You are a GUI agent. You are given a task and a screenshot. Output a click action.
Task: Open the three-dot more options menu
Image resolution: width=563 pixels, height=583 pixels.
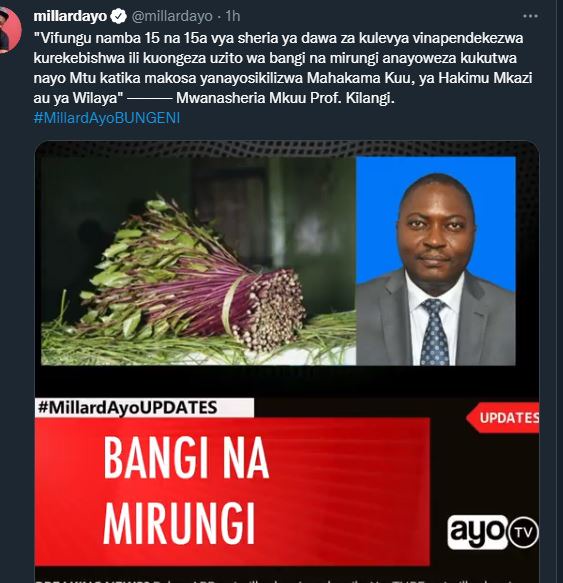tap(530, 16)
